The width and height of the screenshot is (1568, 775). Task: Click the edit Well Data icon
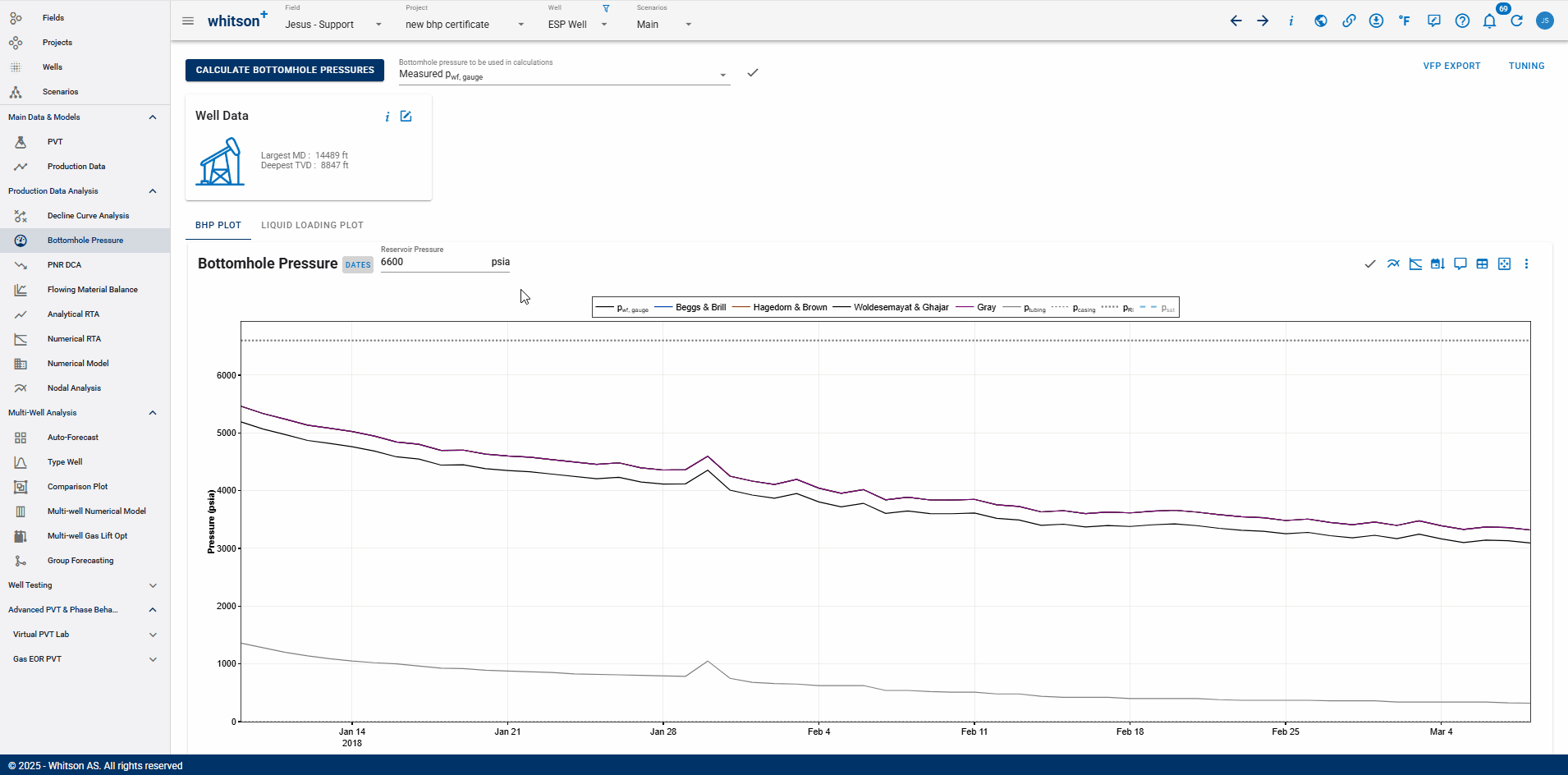click(406, 117)
